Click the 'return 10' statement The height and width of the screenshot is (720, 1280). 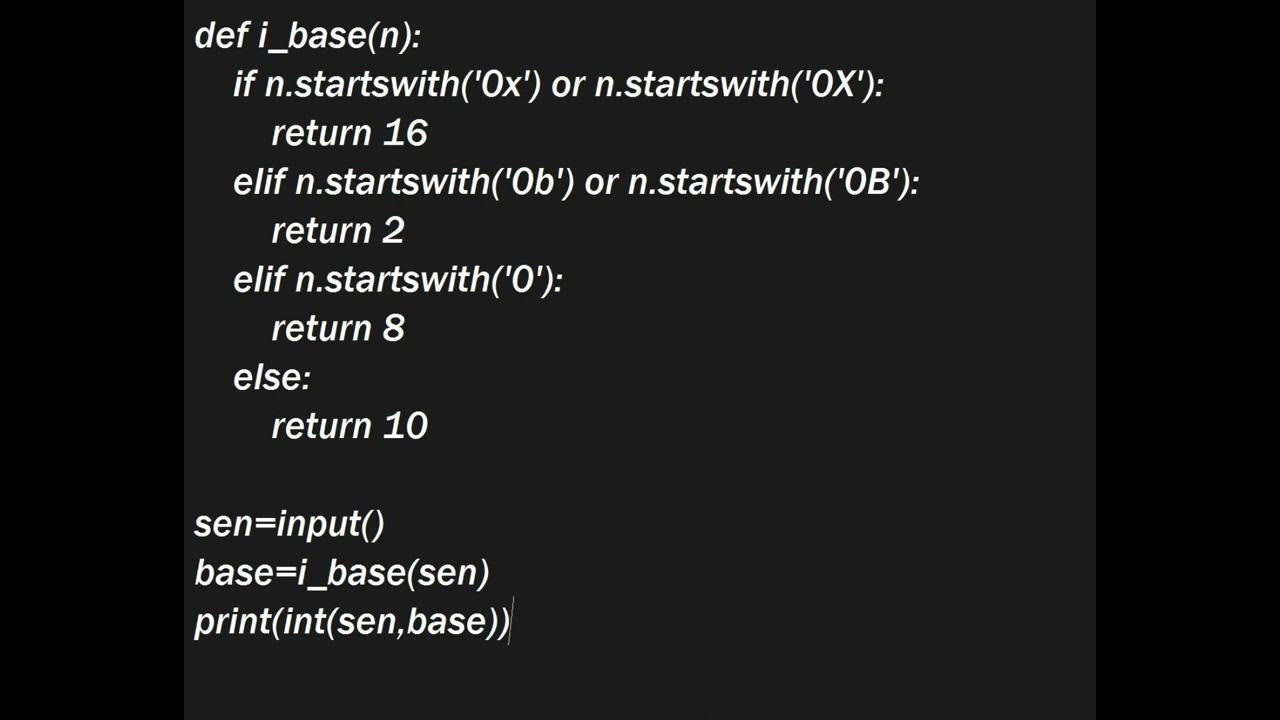[349, 427]
